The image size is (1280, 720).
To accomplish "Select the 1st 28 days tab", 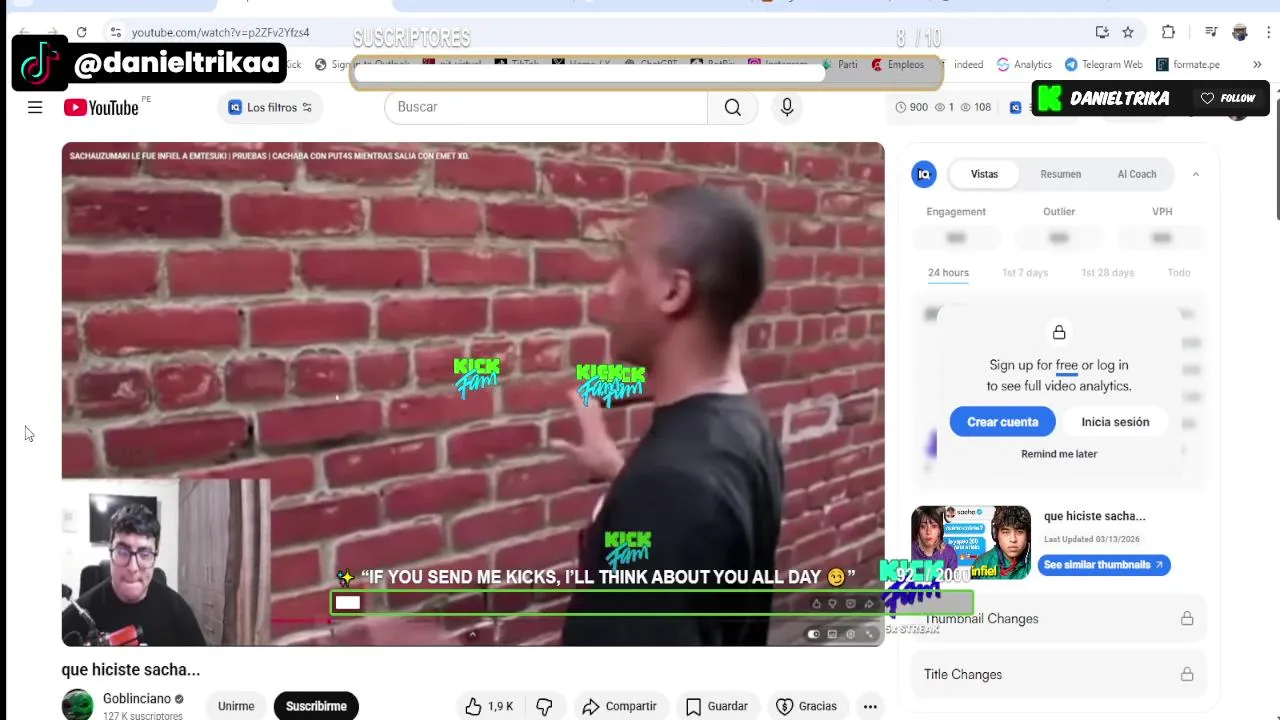I will 1107,273.
